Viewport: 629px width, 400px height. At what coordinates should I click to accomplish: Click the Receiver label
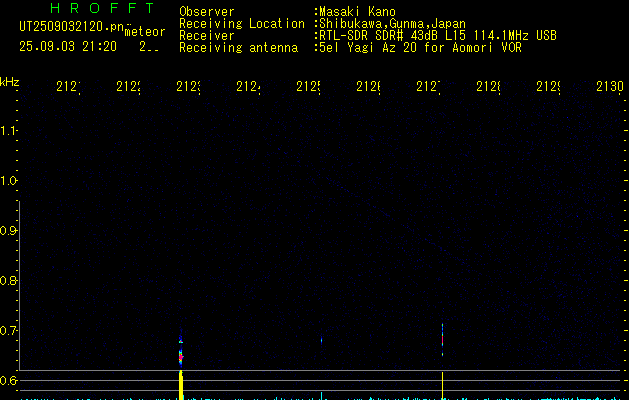click(x=207, y=36)
